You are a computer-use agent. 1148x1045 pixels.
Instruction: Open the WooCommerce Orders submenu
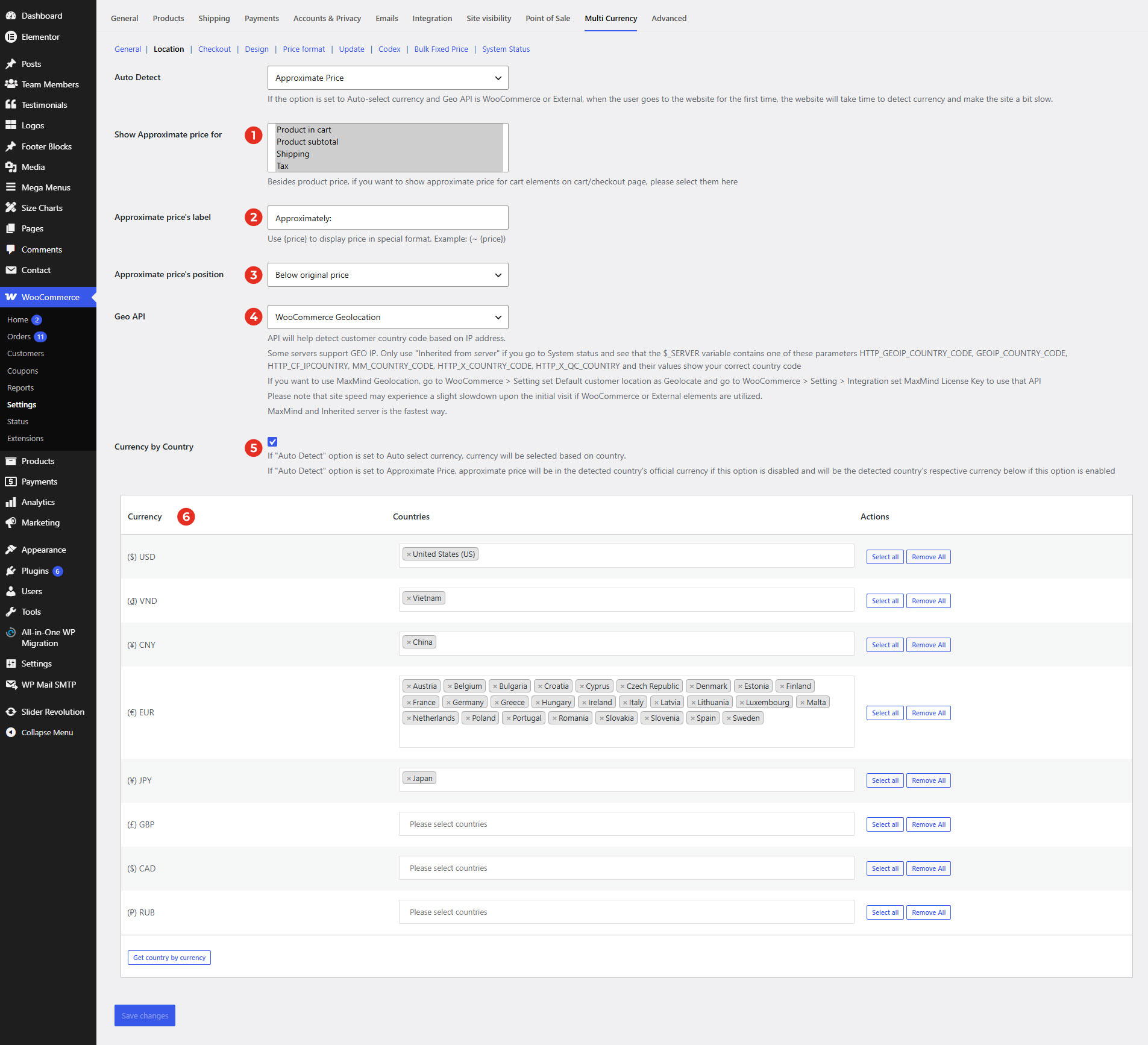(19, 336)
